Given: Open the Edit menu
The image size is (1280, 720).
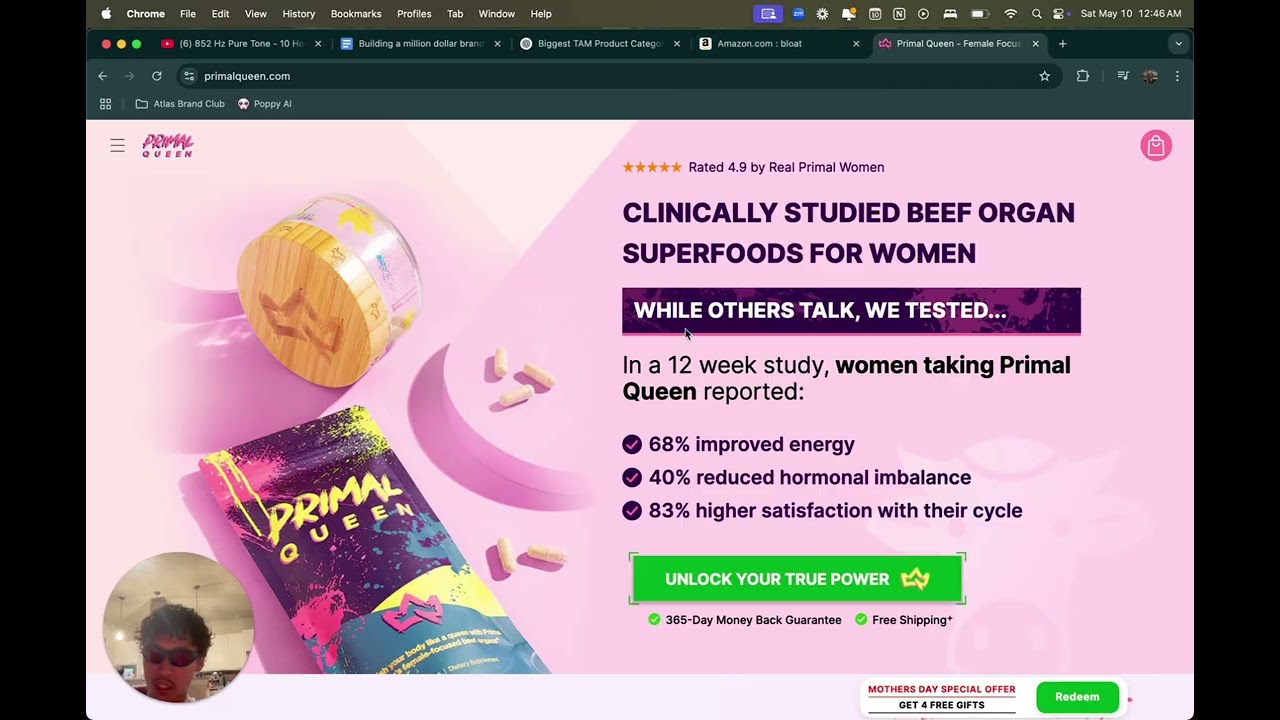Looking at the screenshot, I should [220, 14].
